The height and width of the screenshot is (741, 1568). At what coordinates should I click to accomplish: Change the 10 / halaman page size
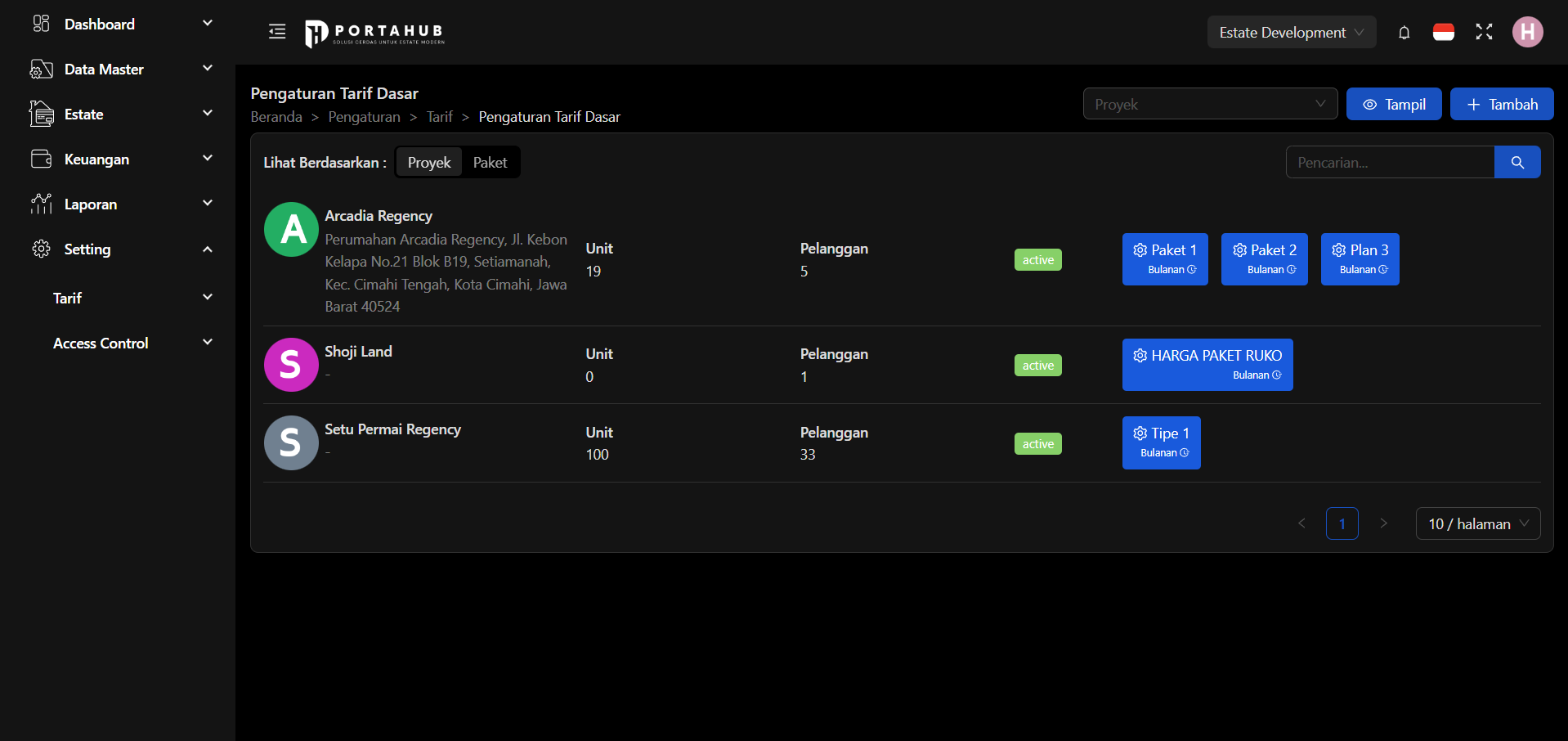click(x=1477, y=523)
